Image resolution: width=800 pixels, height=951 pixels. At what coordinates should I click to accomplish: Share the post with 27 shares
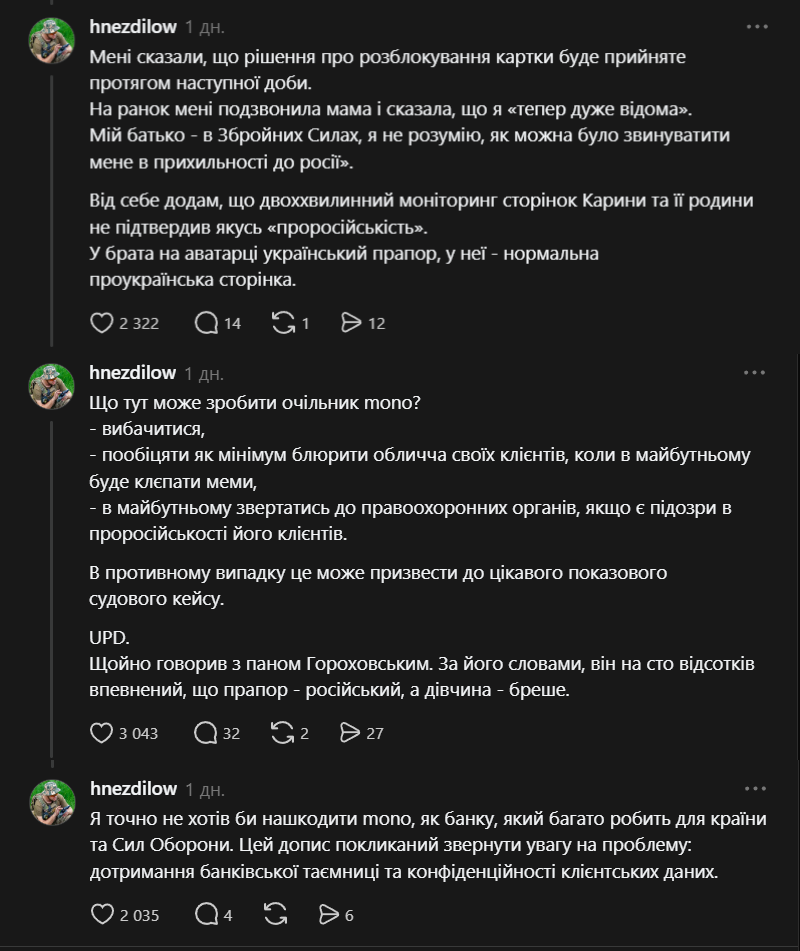click(x=351, y=733)
